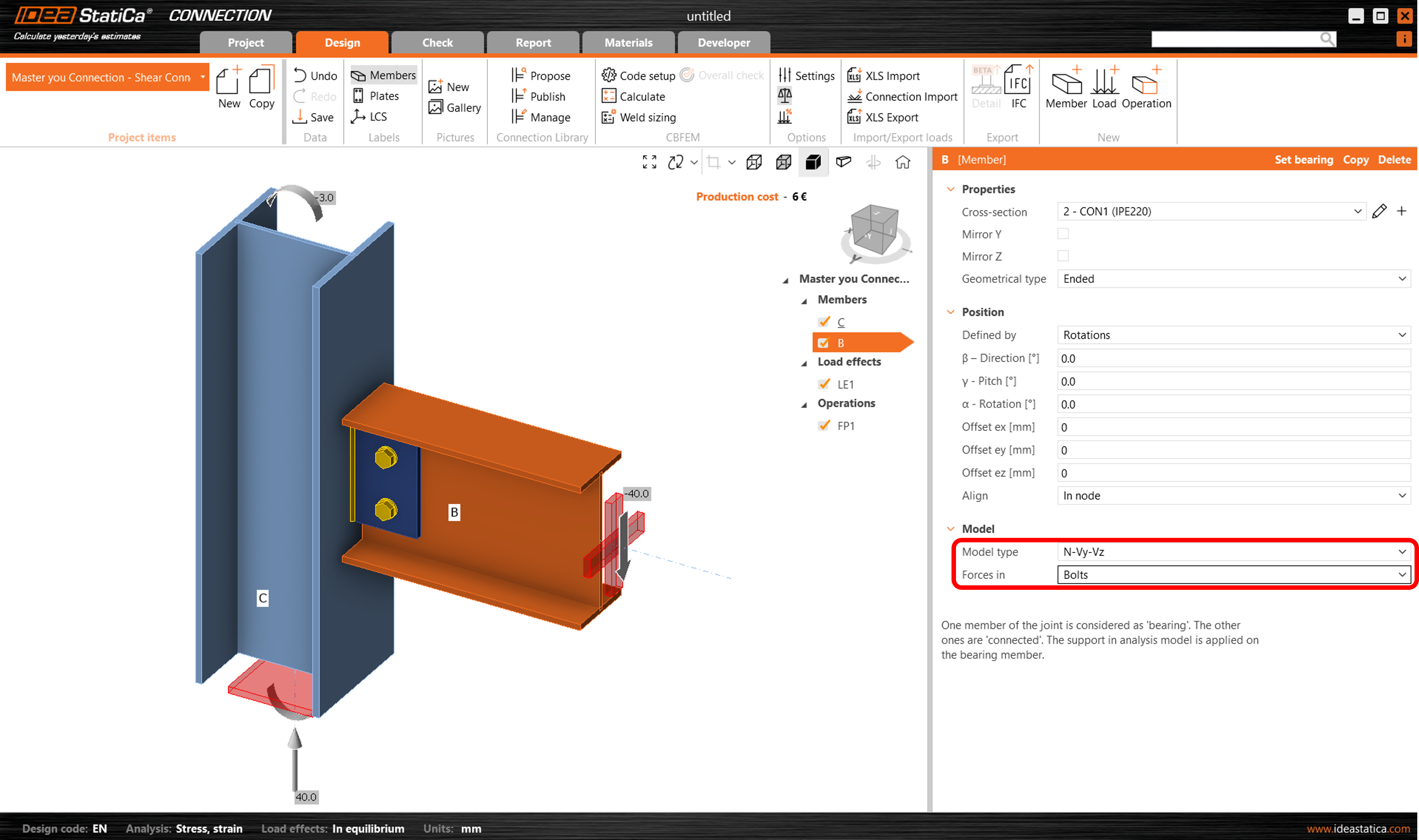Enable the Mirror Y checkbox
The width and height of the screenshot is (1419, 840).
coord(1063,234)
